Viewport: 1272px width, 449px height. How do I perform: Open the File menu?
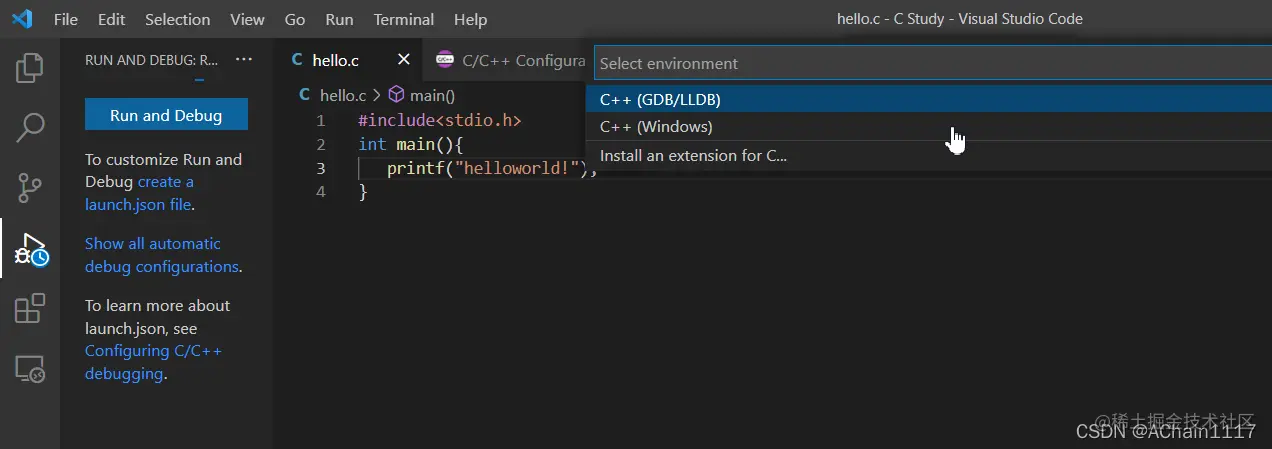(66, 19)
